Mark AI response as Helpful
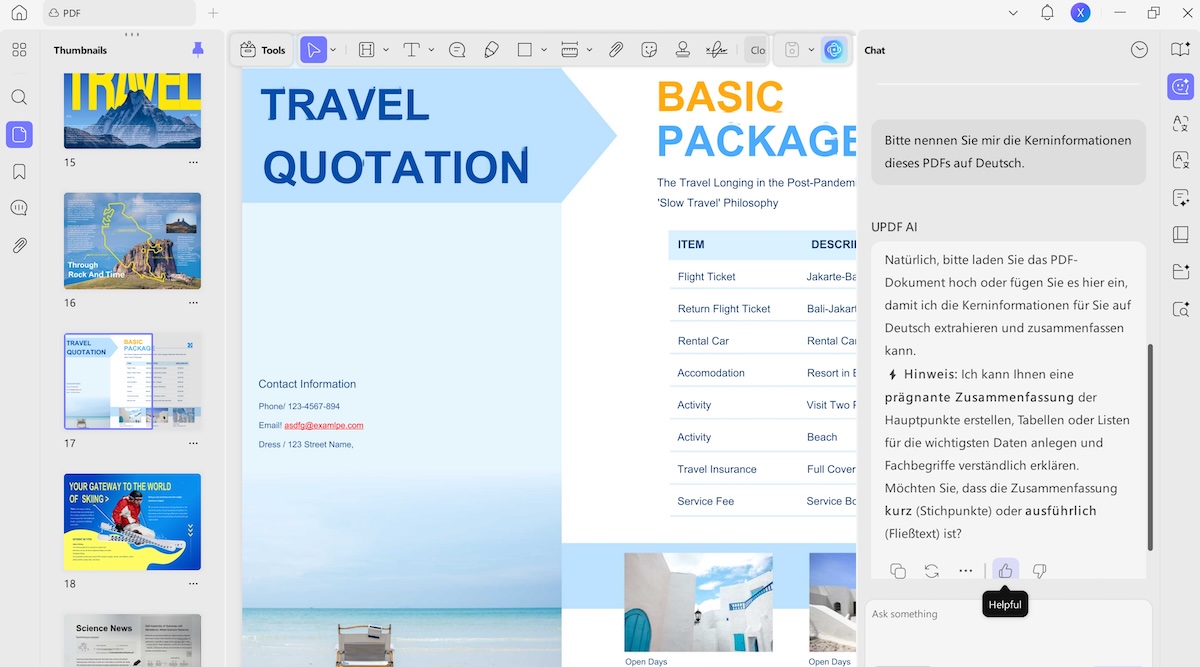Screen dimensions: 1200x667 point(1005,571)
